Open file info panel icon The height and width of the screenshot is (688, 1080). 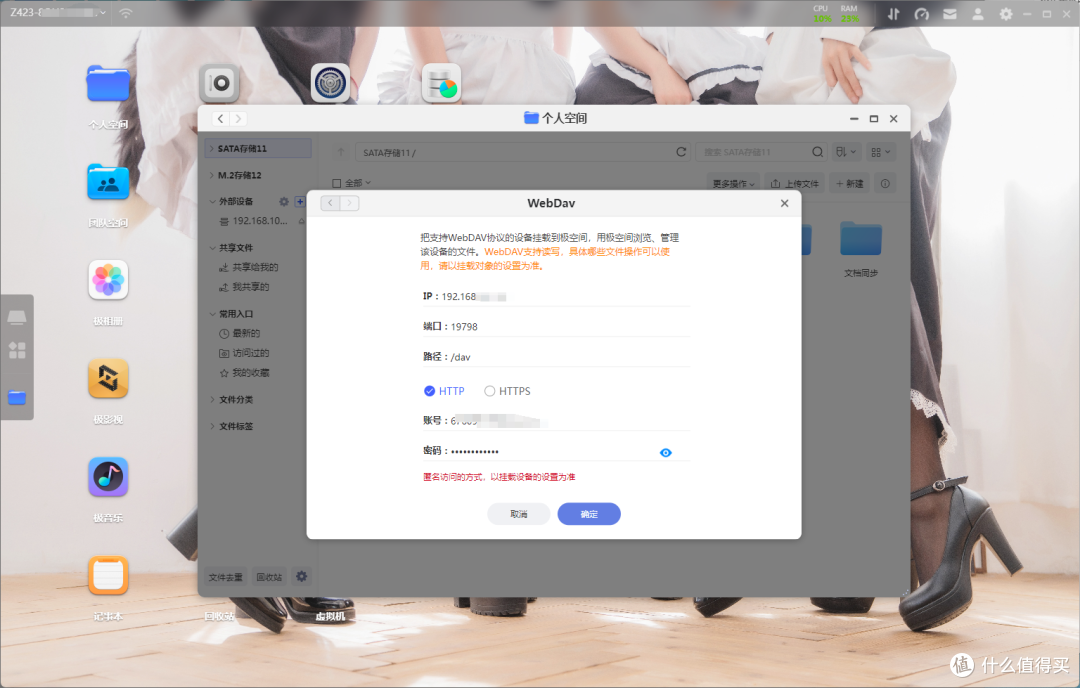coord(885,184)
